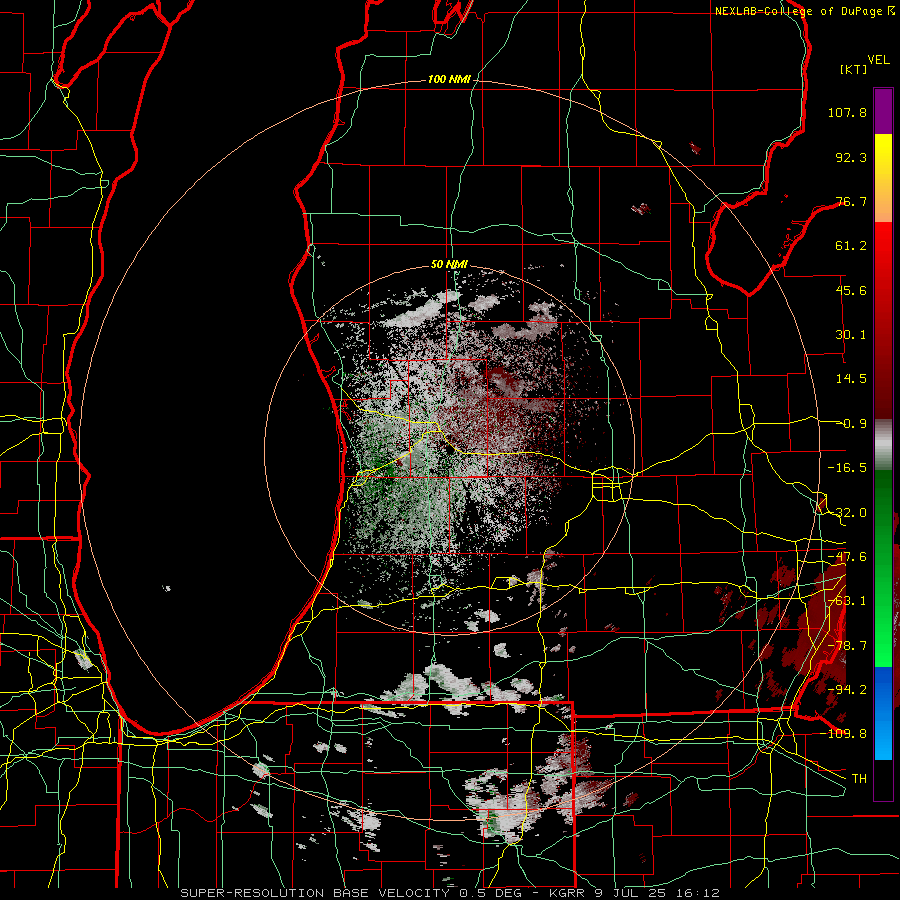Click the NEXLAB-College of DuPage watermark text
The height and width of the screenshot is (900, 900).
pyautogui.click(x=804, y=11)
